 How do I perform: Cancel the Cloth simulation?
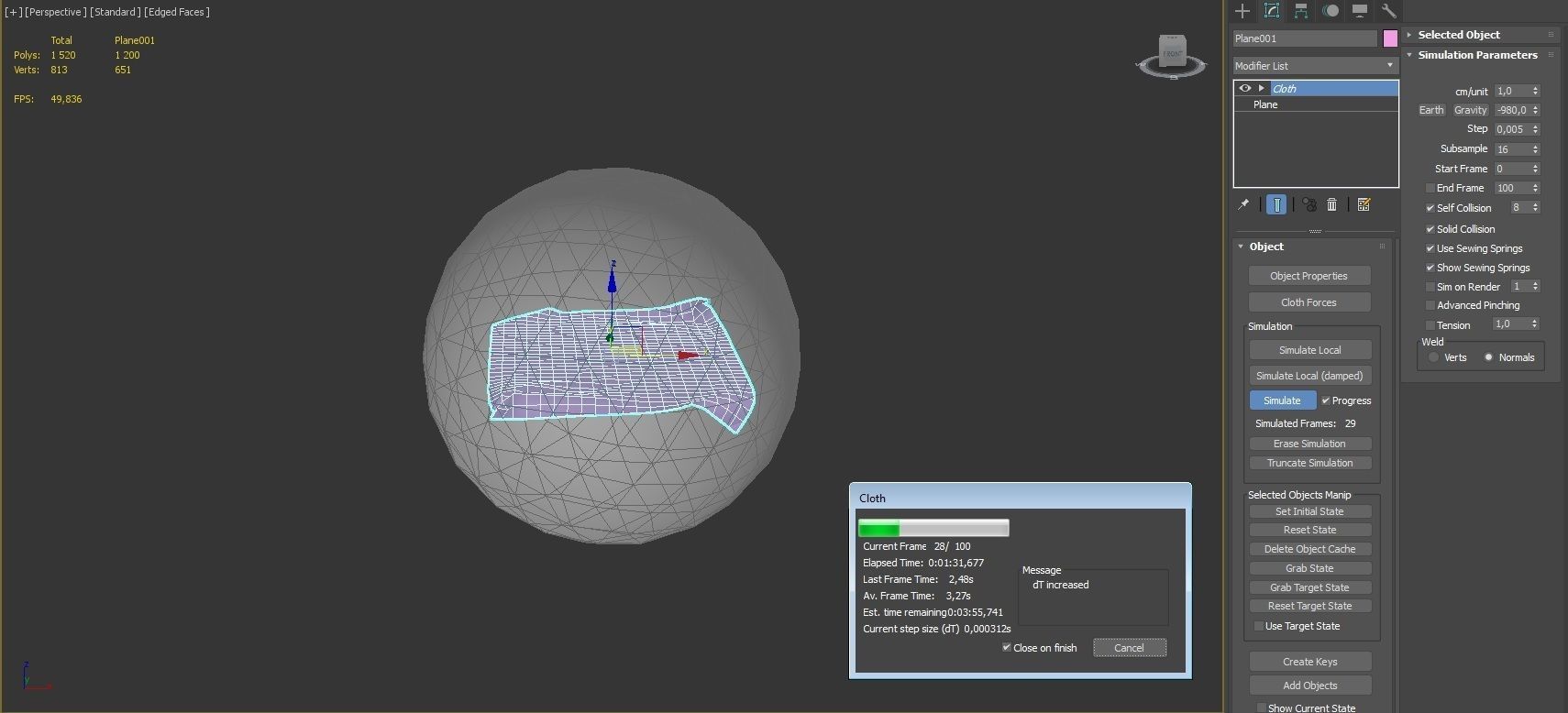[x=1130, y=648]
